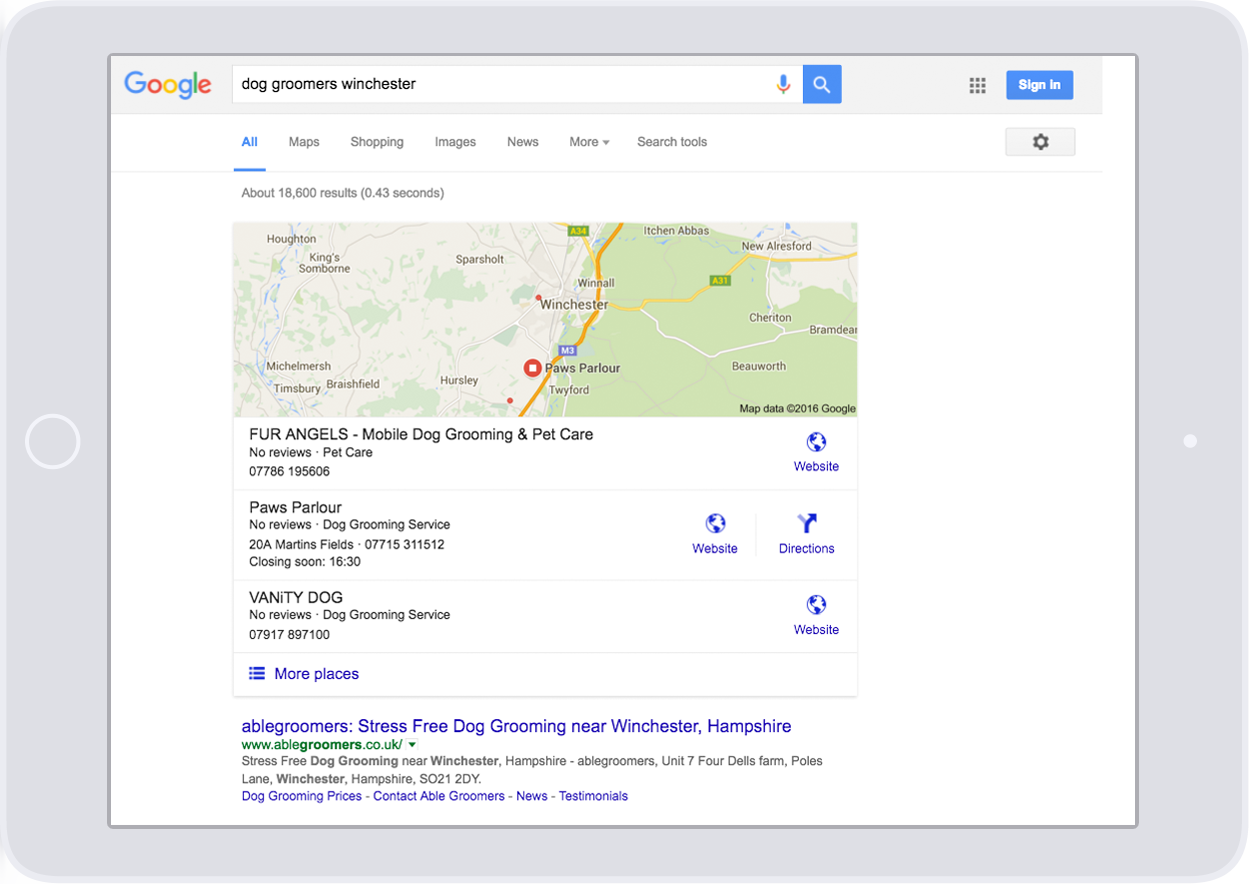1249x884 pixels.
Task: Open Dog Grooming Prices sitelink
Action: (302, 796)
